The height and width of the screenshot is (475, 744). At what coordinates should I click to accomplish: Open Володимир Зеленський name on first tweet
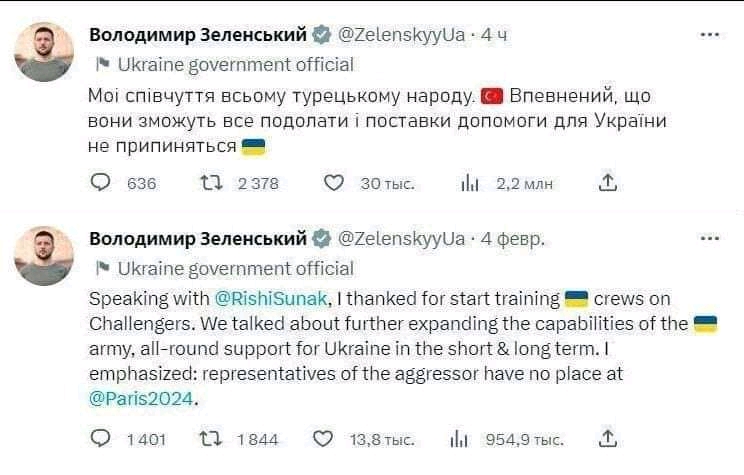[198, 35]
